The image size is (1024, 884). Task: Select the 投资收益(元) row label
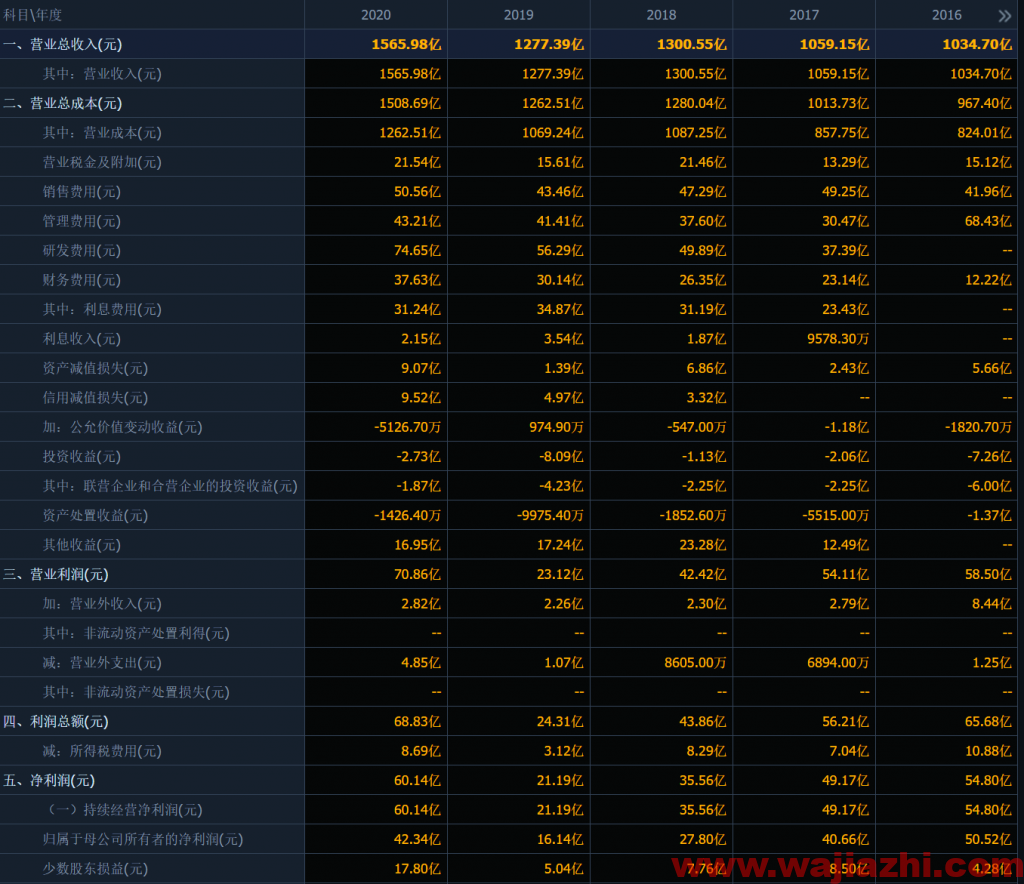pos(82,456)
